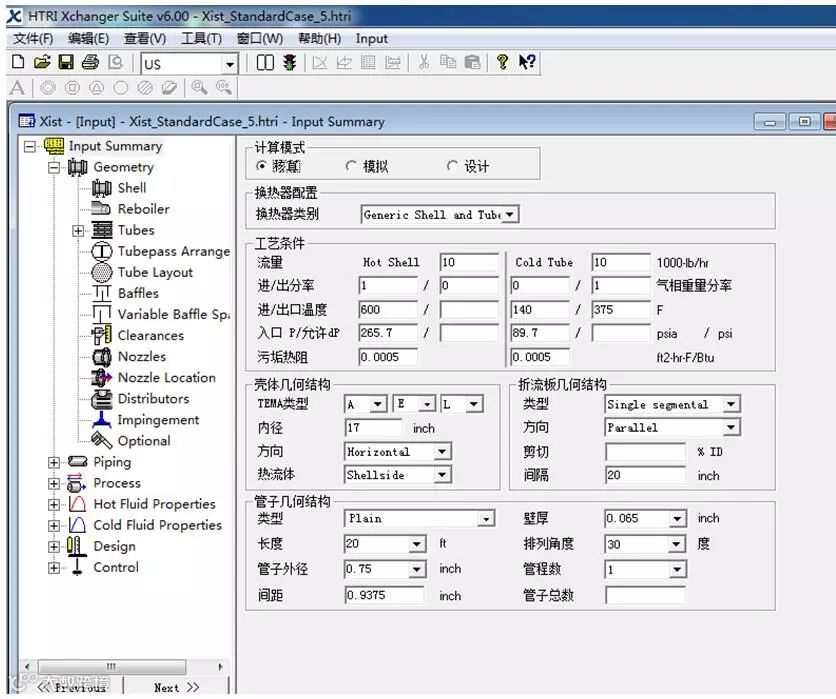Image resolution: width=836 pixels, height=699 pixels.
Task: Click the text annotation A icon
Action: point(17,87)
